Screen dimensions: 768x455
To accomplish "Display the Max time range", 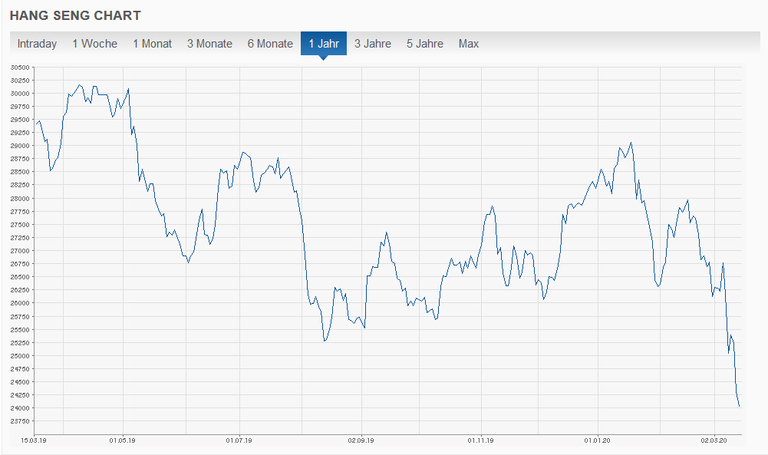I will click(x=468, y=44).
